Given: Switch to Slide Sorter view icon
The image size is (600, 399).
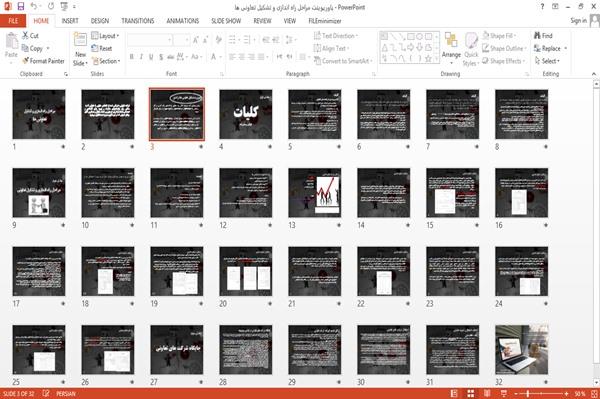Looking at the screenshot, I should [x=471, y=393].
